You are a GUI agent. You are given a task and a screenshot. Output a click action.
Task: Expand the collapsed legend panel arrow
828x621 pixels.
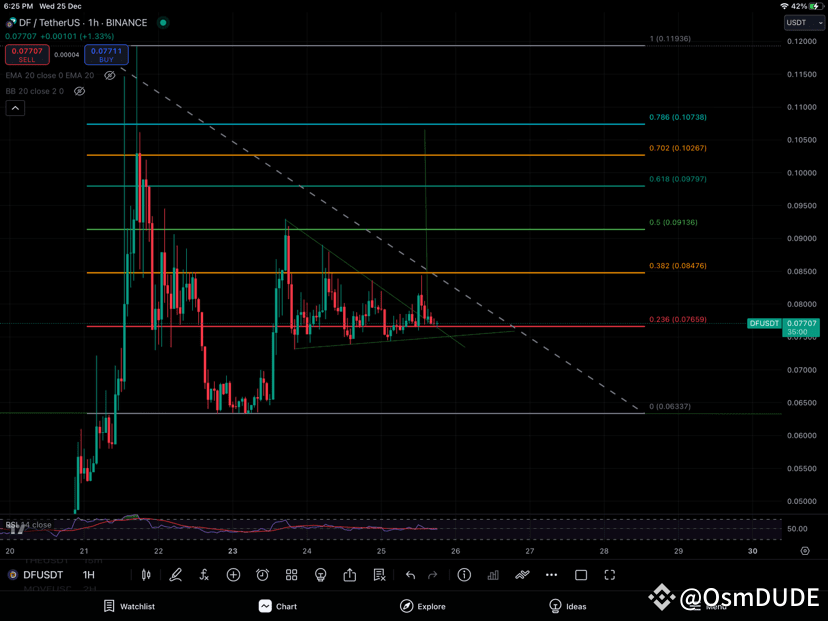[x=14, y=108]
